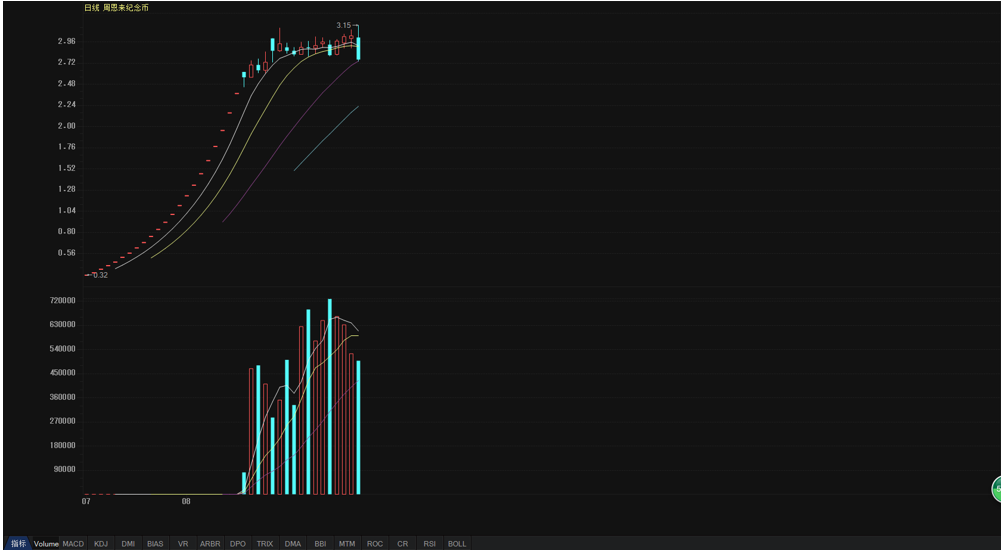Show the BBI indicator
This screenshot has width=1006, height=555.
(x=320, y=544)
